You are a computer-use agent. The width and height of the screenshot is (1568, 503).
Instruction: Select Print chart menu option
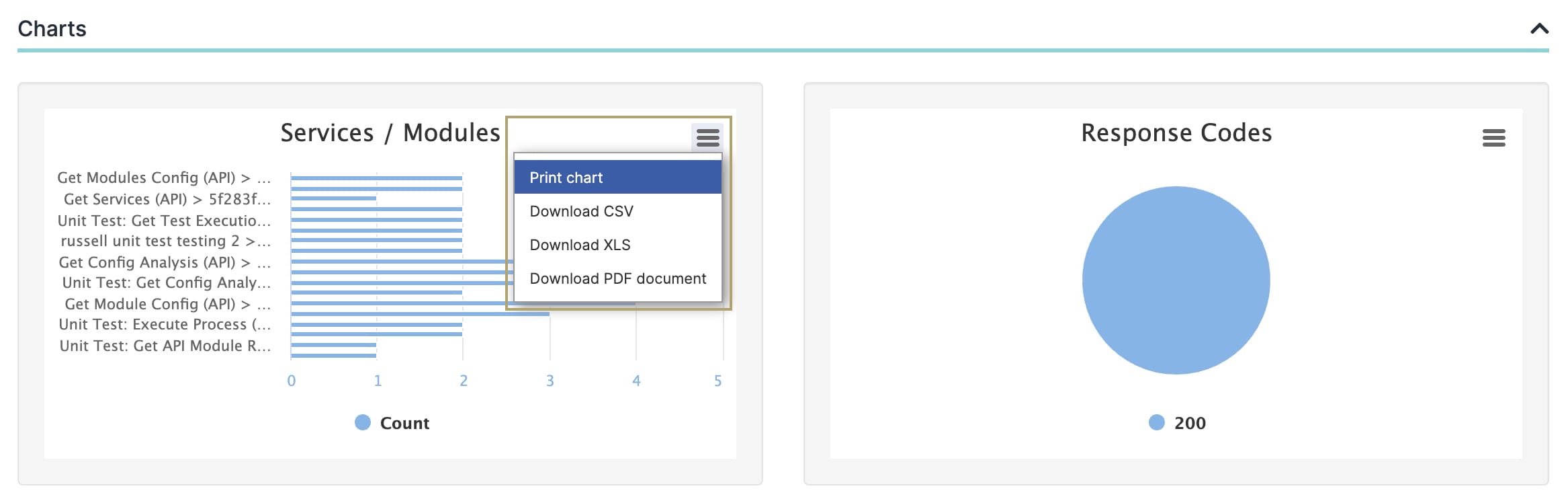(617, 178)
